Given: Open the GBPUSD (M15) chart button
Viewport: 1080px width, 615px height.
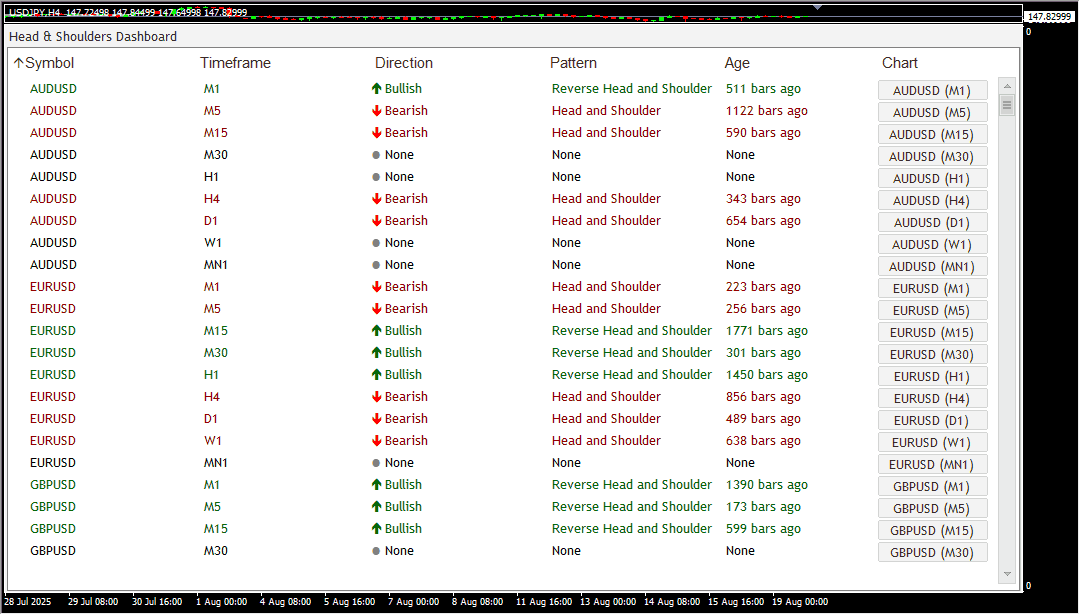Looking at the screenshot, I should (933, 531).
